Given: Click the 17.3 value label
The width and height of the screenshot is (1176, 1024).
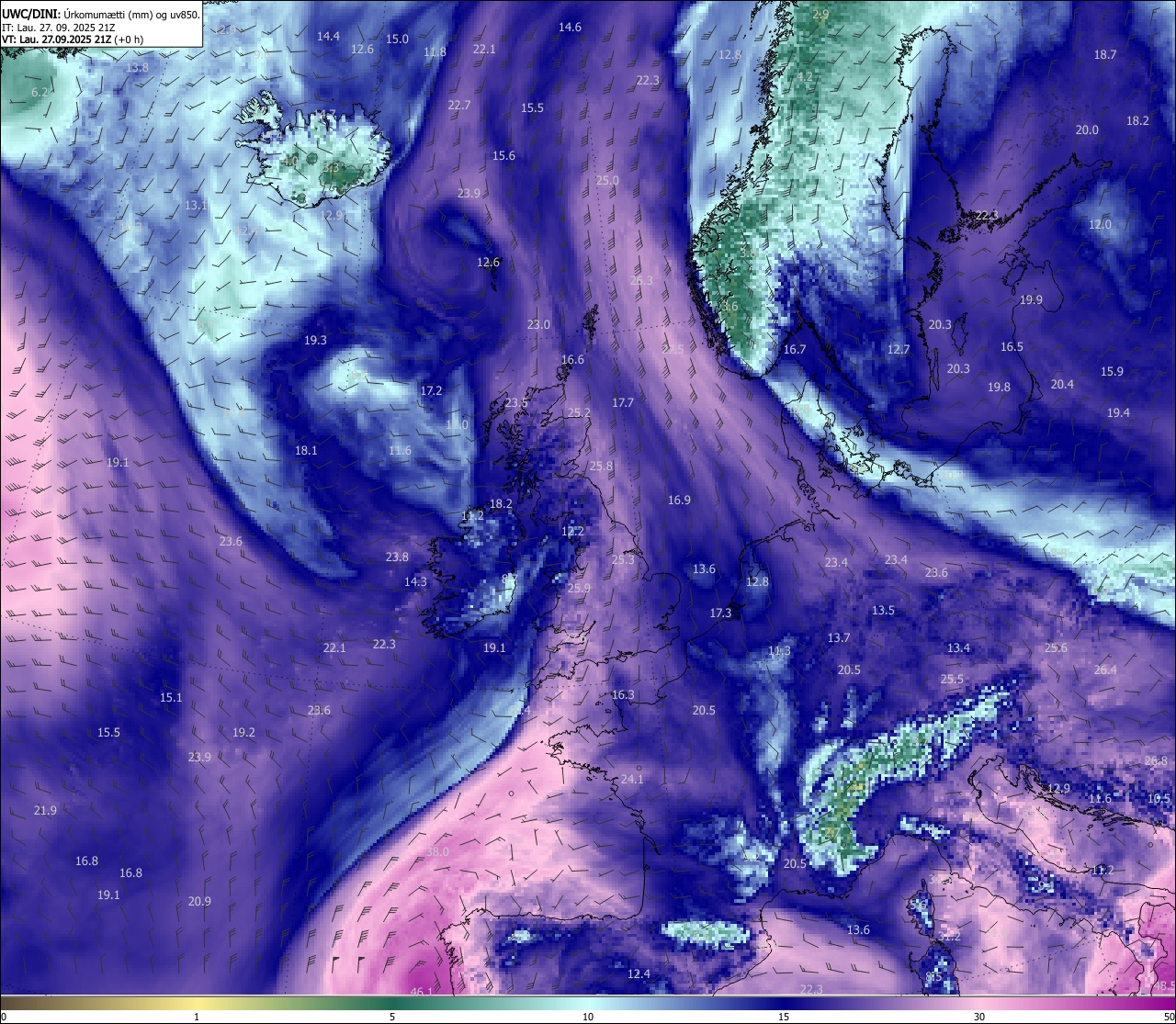Looking at the screenshot, I should 720,613.
